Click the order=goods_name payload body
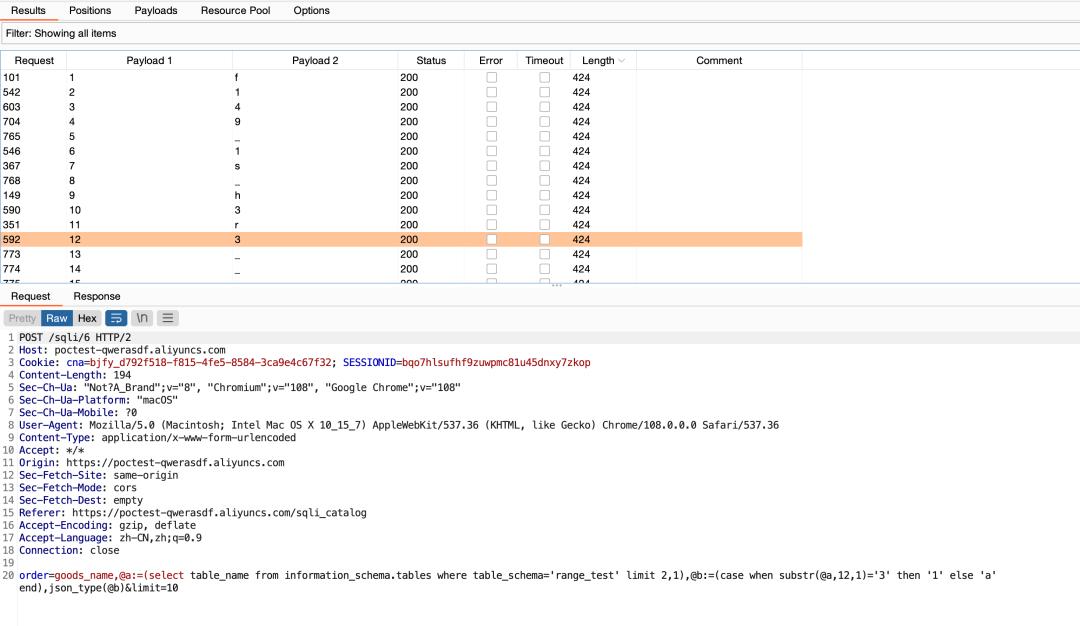This screenshot has height=626, width=1080. click(x=508, y=581)
